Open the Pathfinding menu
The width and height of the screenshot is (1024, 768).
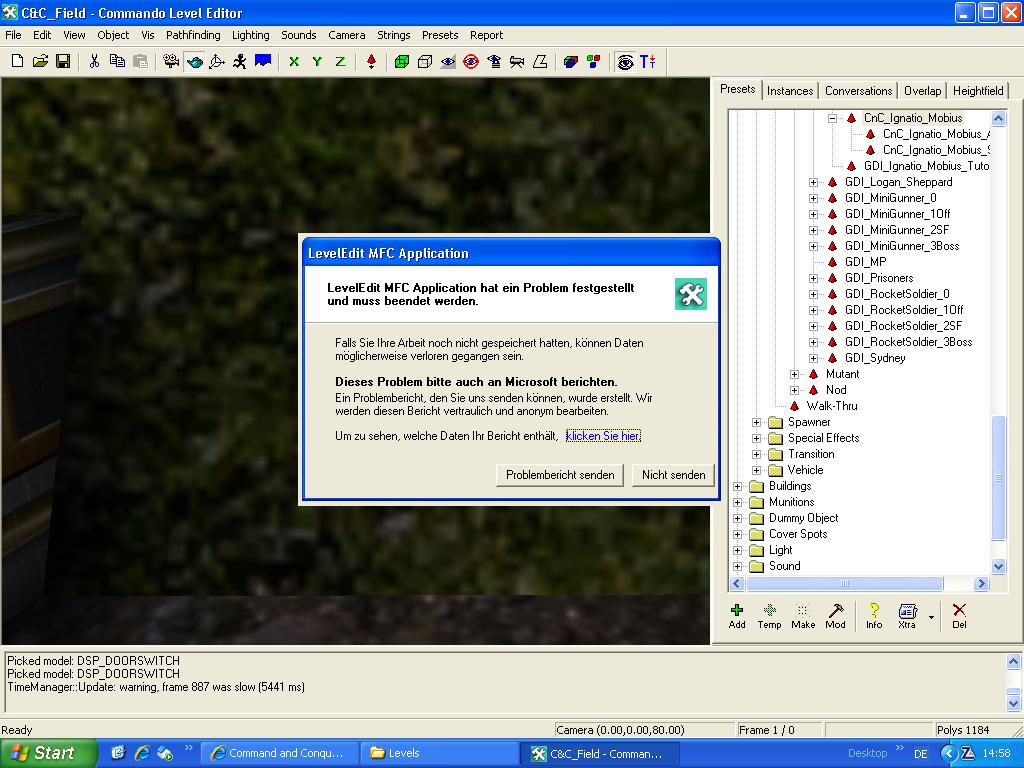click(193, 35)
